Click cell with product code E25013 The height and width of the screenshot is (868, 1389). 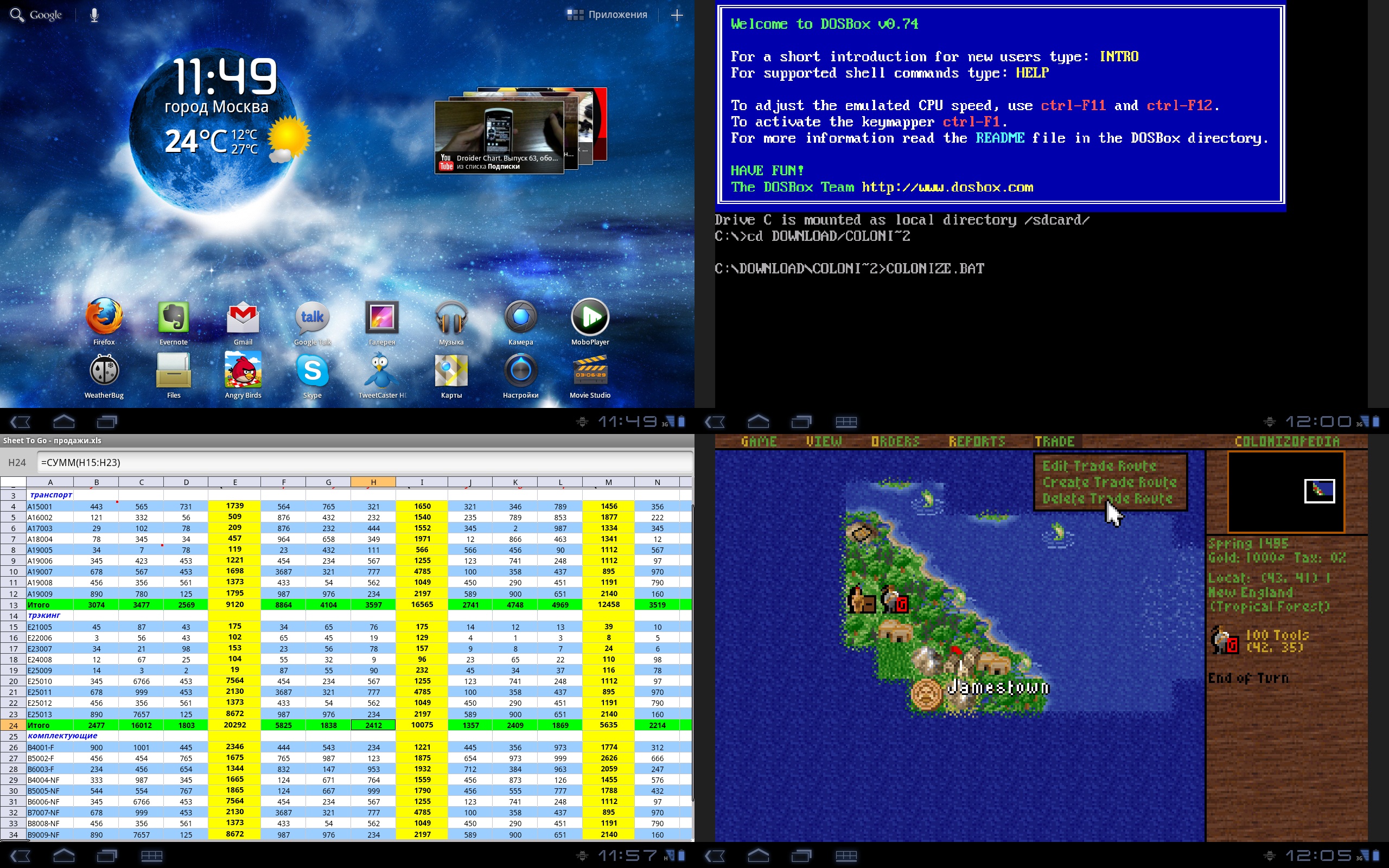pyautogui.click(x=50, y=714)
